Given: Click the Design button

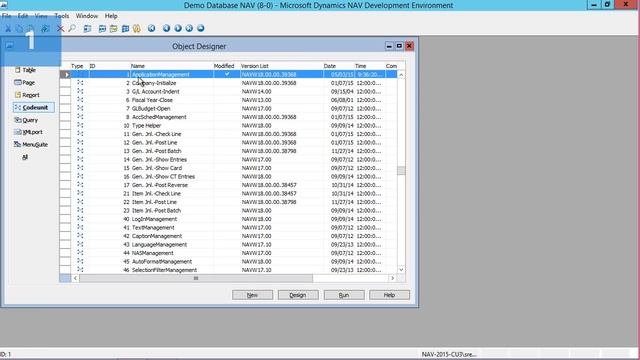Looking at the screenshot, I should (298, 295).
